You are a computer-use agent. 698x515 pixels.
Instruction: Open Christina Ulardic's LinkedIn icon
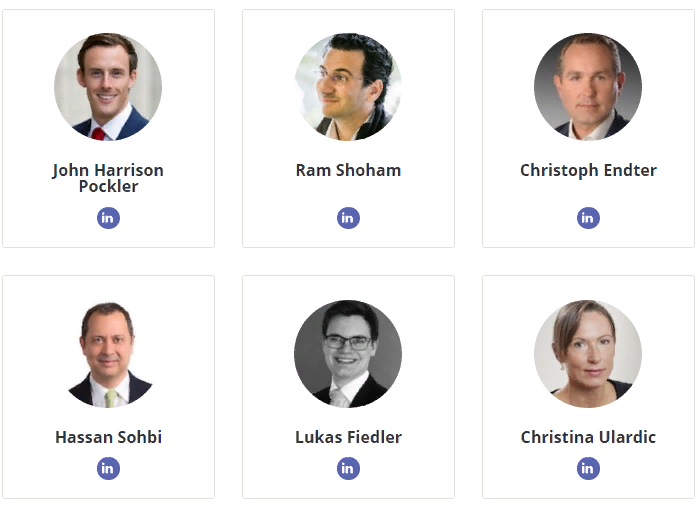click(x=588, y=468)
